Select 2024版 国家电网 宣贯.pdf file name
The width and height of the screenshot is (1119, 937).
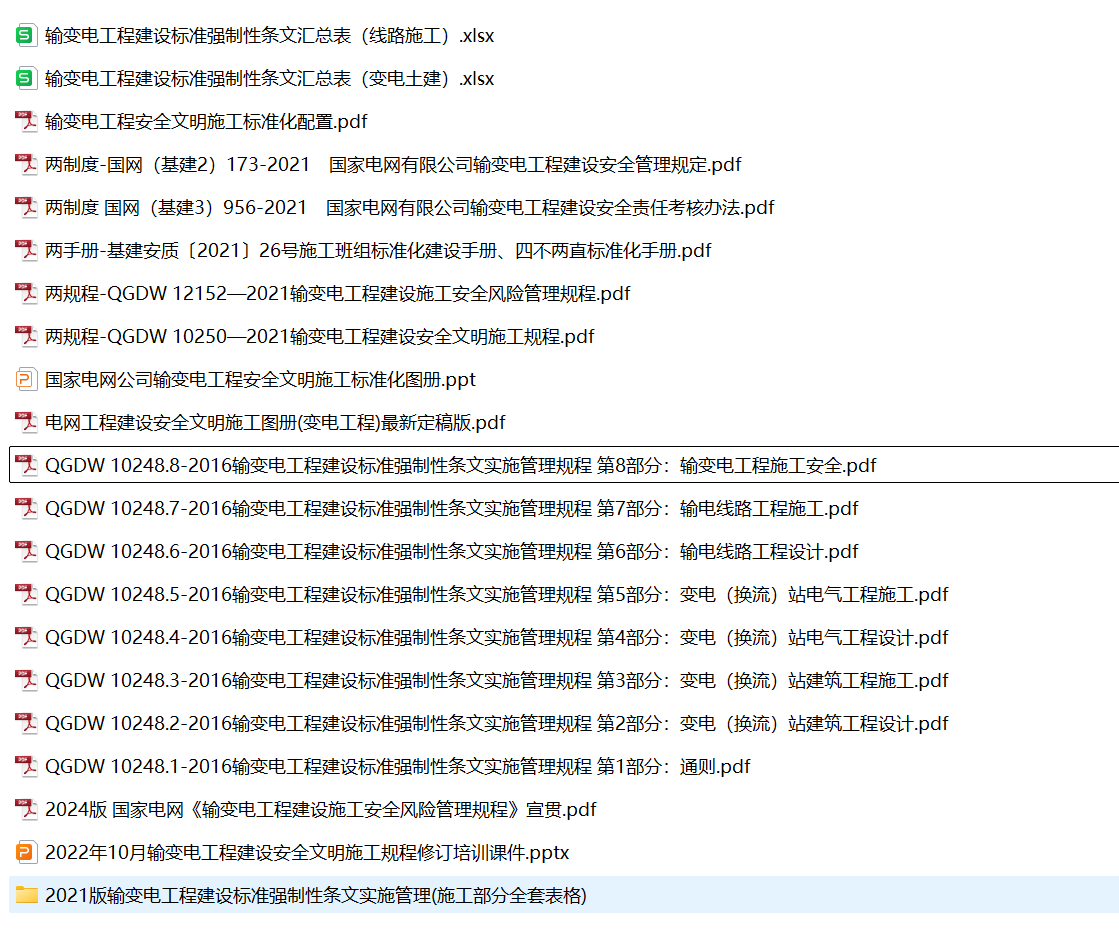(320, 809)
